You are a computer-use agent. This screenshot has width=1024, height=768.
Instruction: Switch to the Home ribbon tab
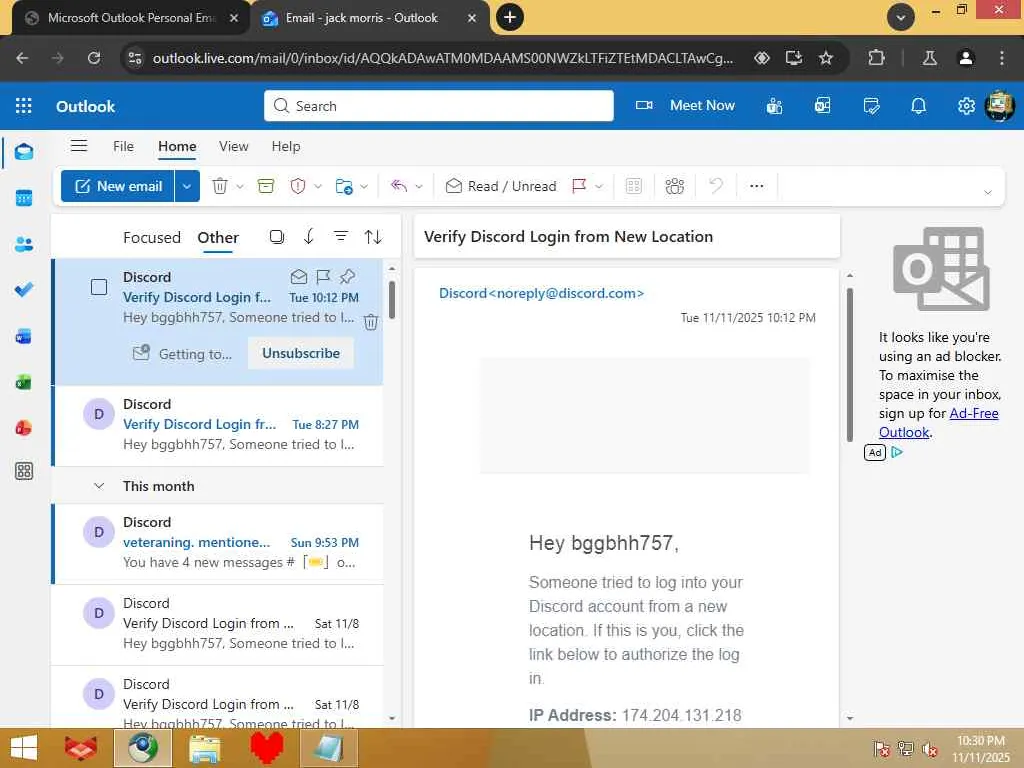(x=177, y=146)
